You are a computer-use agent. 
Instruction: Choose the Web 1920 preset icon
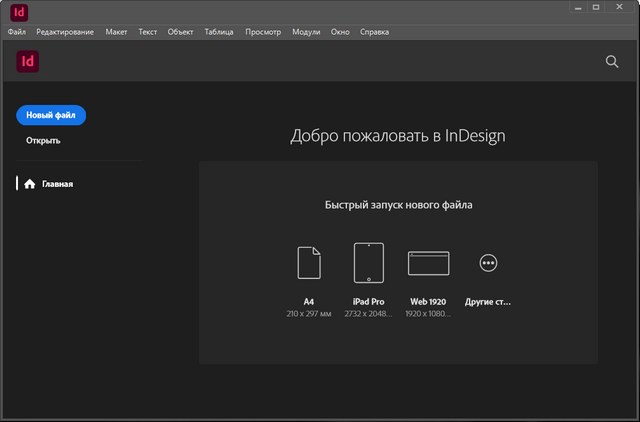(429, 263)
